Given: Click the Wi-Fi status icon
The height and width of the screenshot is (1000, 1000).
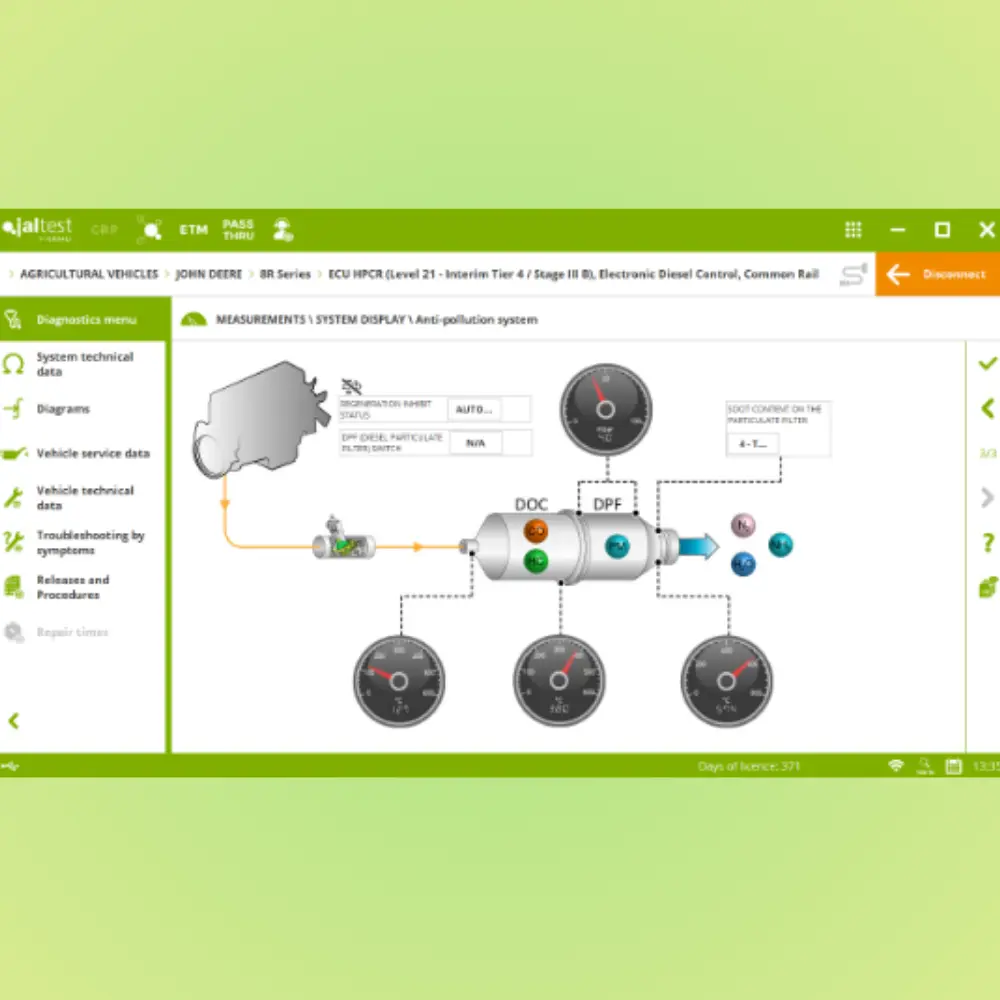Looking at the screenshot, I should pyautogui.click(x=896, y=765).
